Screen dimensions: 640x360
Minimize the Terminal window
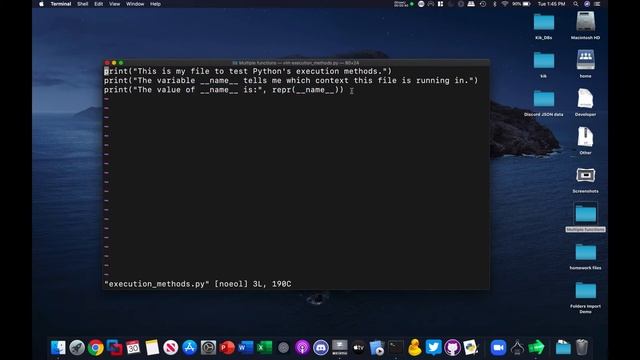click(114, 63)
